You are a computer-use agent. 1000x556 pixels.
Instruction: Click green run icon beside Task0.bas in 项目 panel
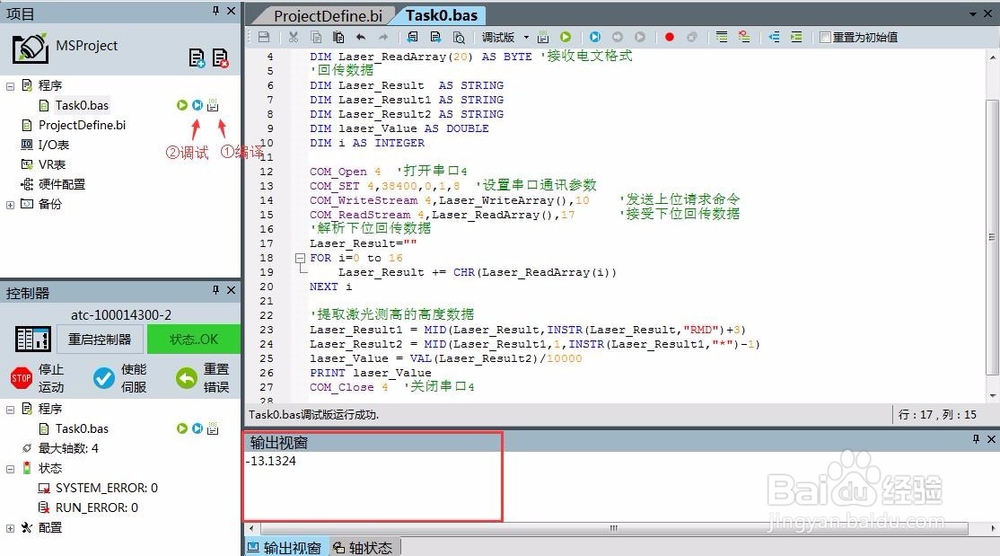pyautogui.click(x=182, y=105)
